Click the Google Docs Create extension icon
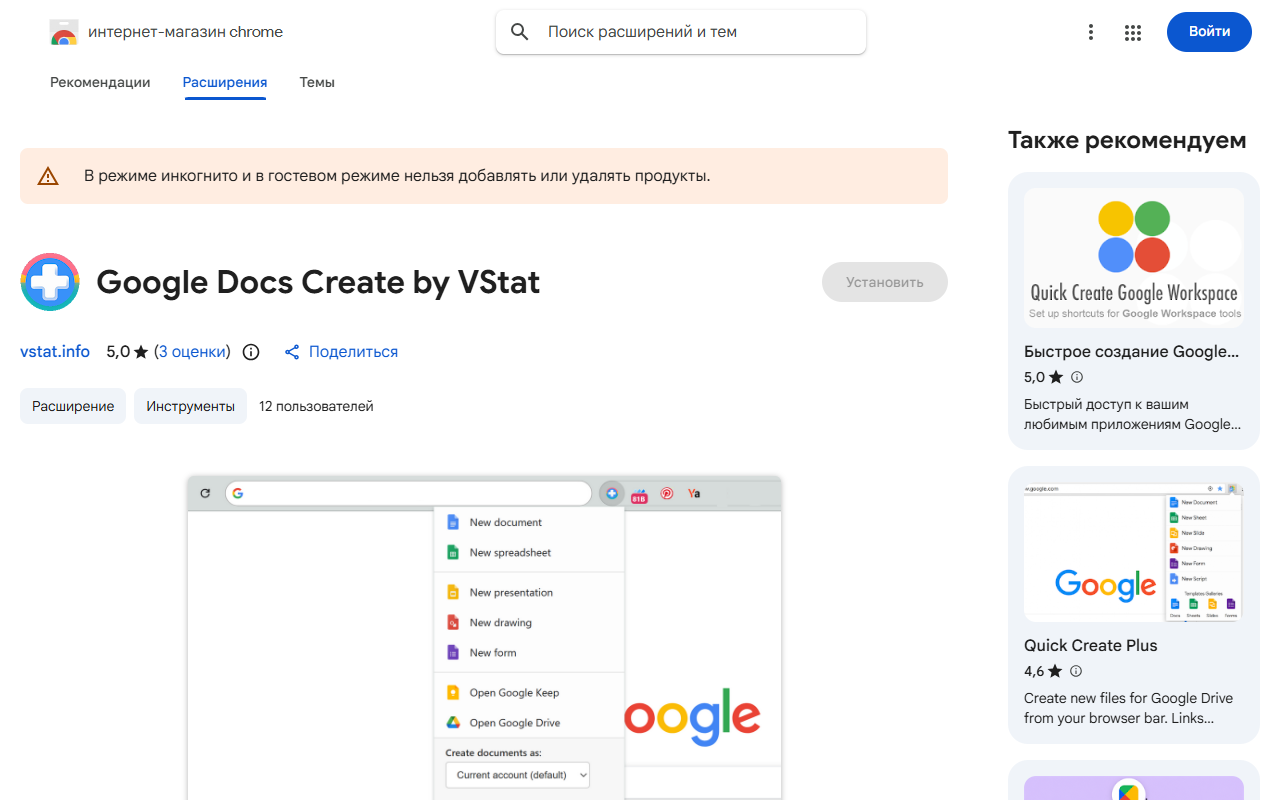Image resolution: width=1280 pixels, height=800 pixels. (50, 282)
